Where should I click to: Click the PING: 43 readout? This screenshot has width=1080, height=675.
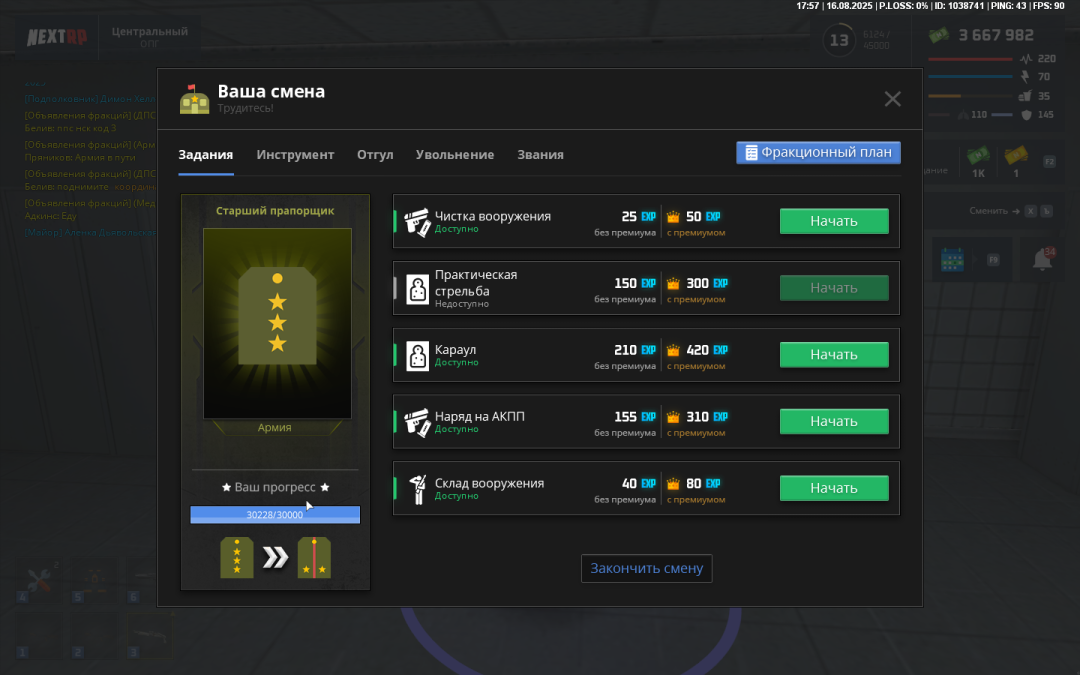coord(1008,6)
